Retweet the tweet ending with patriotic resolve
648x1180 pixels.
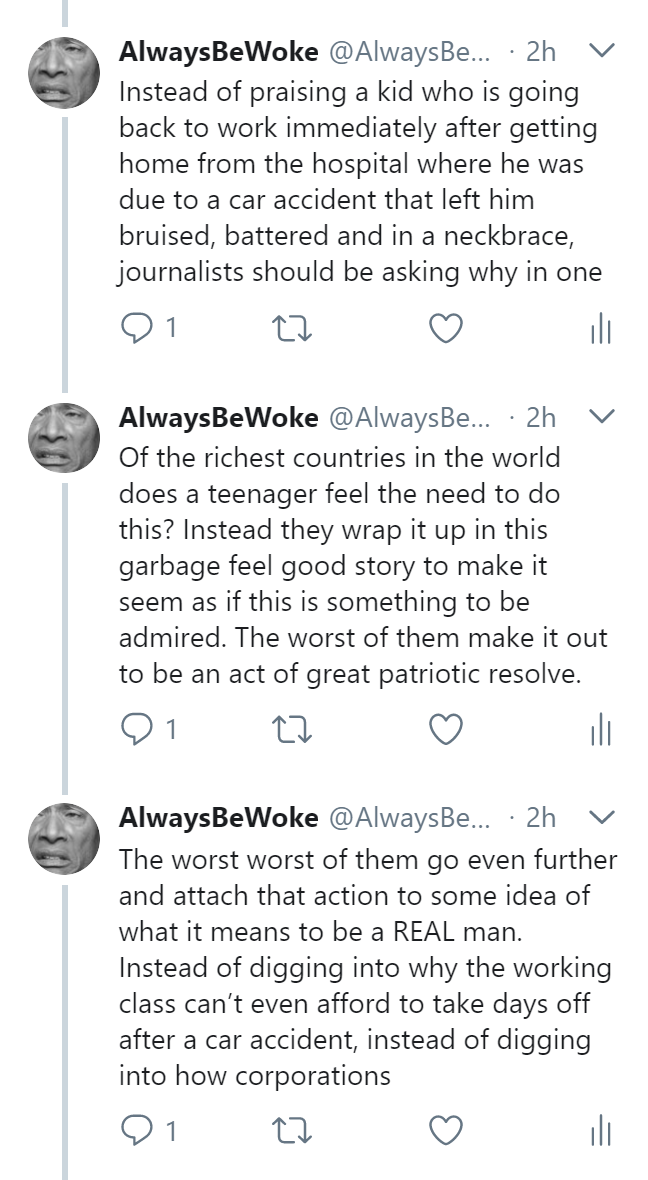coord(290,730)
